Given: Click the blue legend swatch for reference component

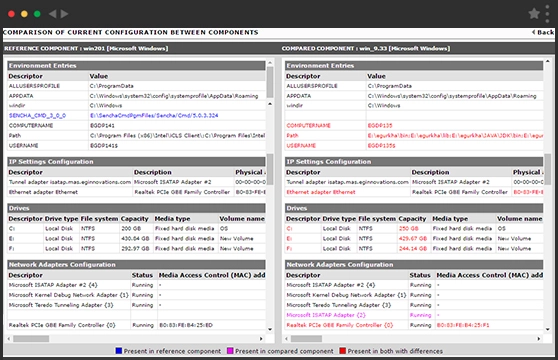Looking at the screenshot, I should coord(119,351).
